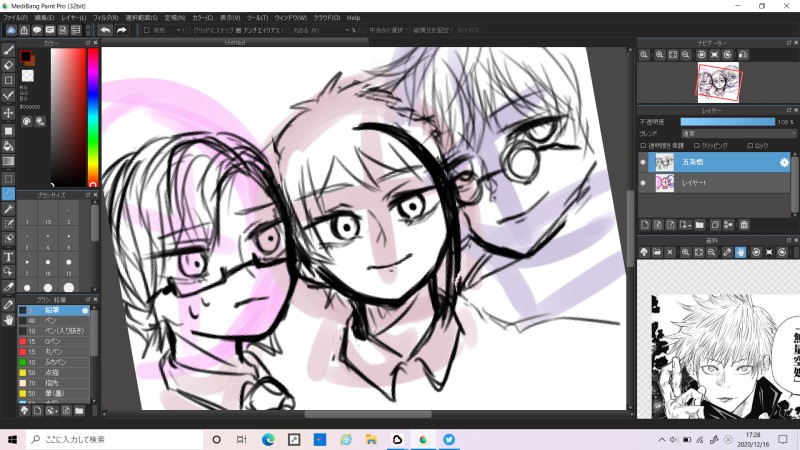Click the speech bubble toolbar icon
The width and height of the screenshot is (800, 450).
coord(37,30)
